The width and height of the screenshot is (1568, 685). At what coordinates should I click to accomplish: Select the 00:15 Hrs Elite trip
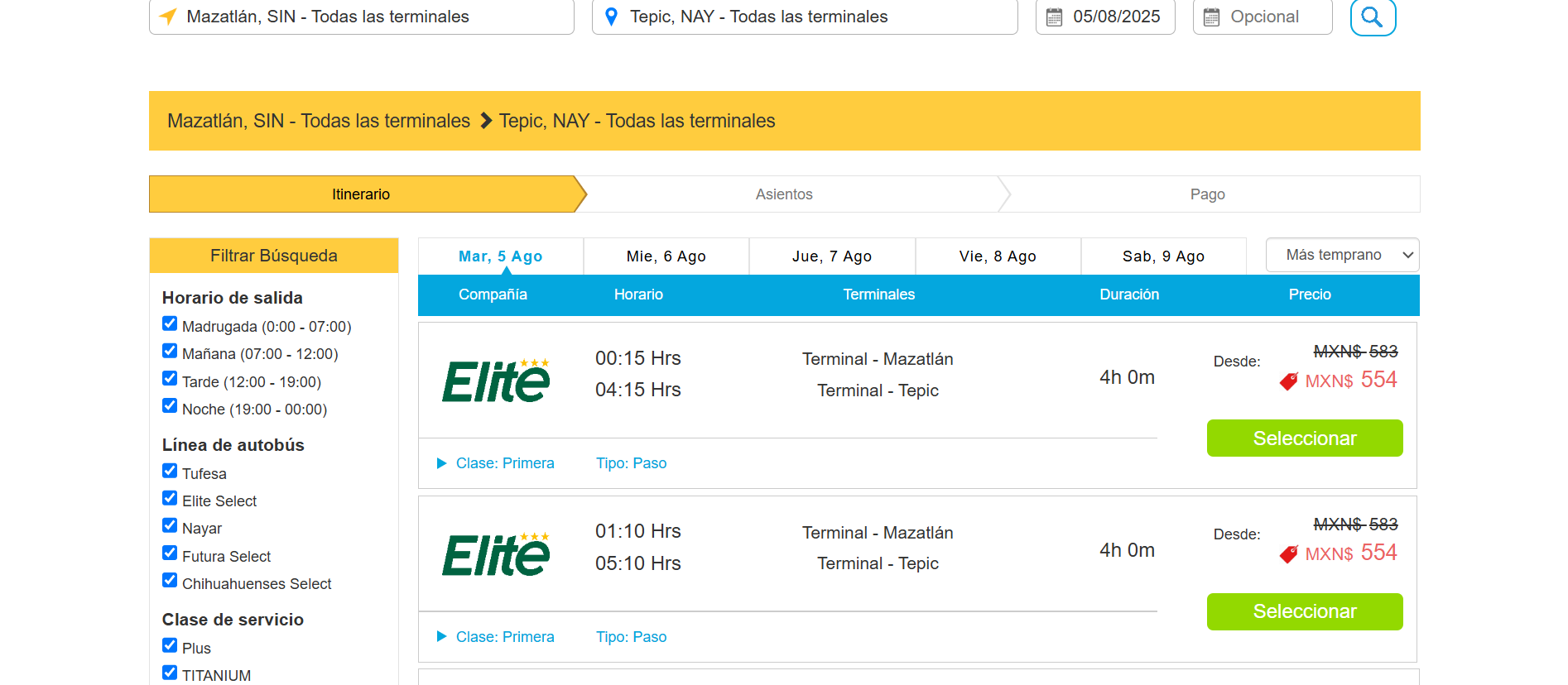1305,438
